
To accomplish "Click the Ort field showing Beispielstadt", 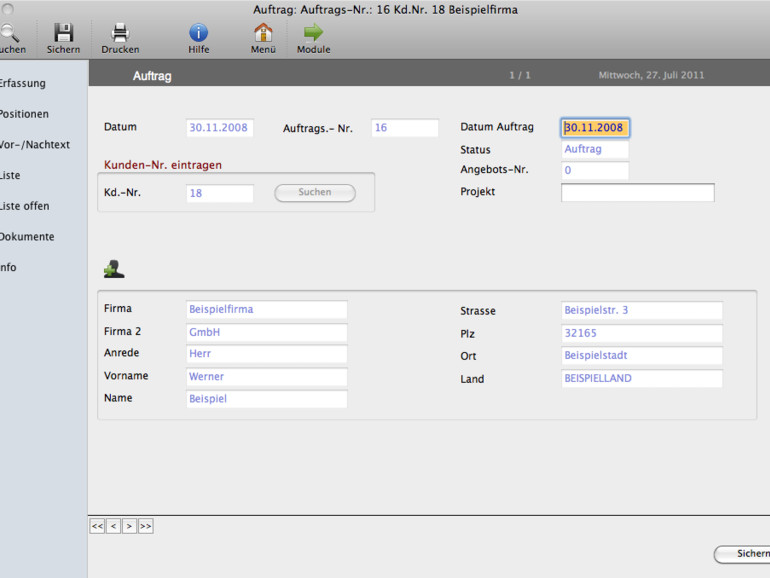I will click(x=641, y=356).
